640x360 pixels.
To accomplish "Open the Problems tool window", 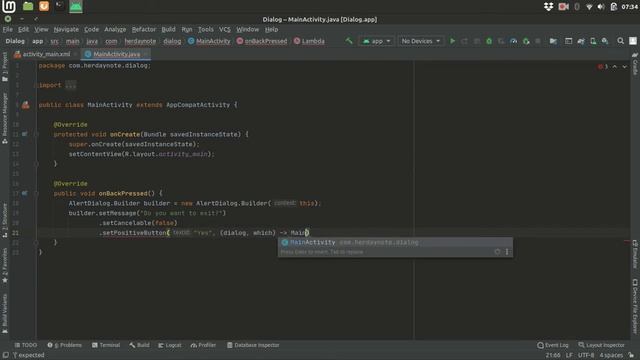I will point(64,345).
